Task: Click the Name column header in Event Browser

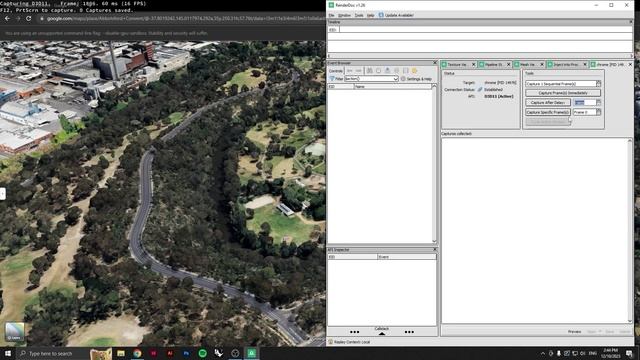Action: coord(392,87)
